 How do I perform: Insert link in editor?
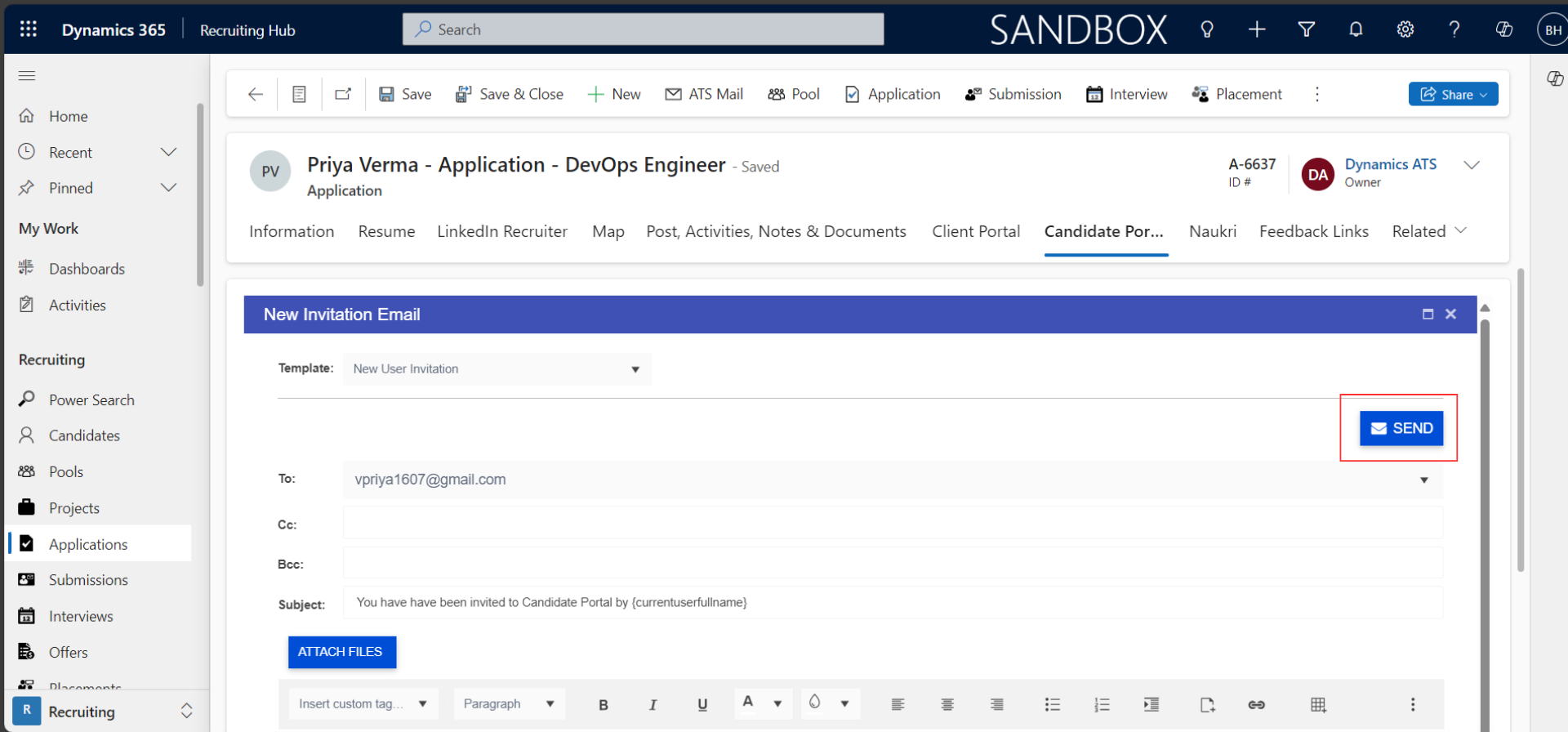[1256, 704]
